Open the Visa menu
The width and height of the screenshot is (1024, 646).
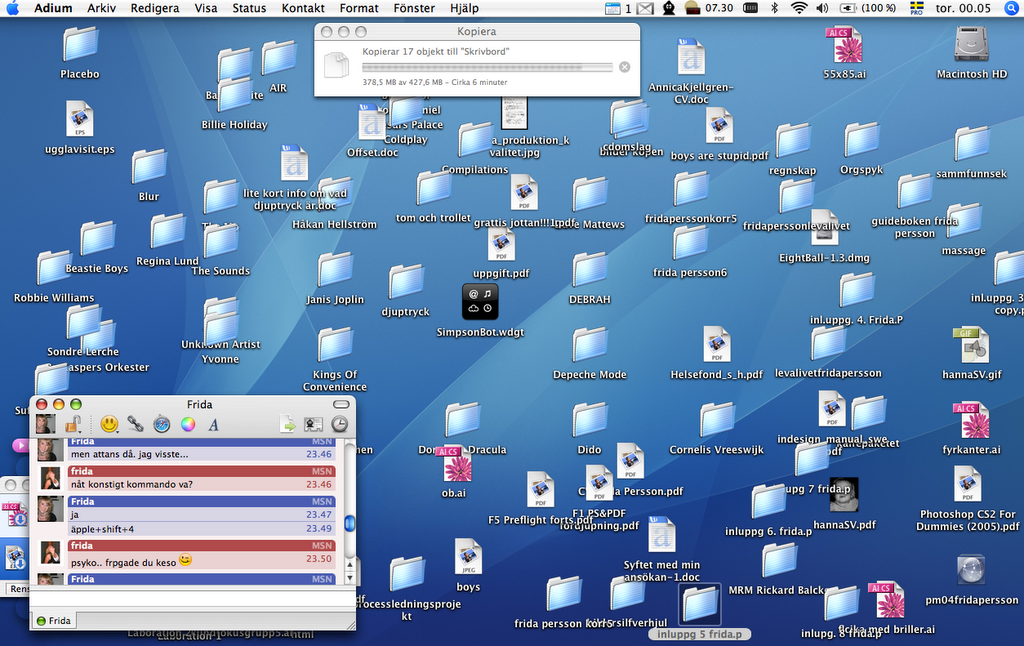206,8
